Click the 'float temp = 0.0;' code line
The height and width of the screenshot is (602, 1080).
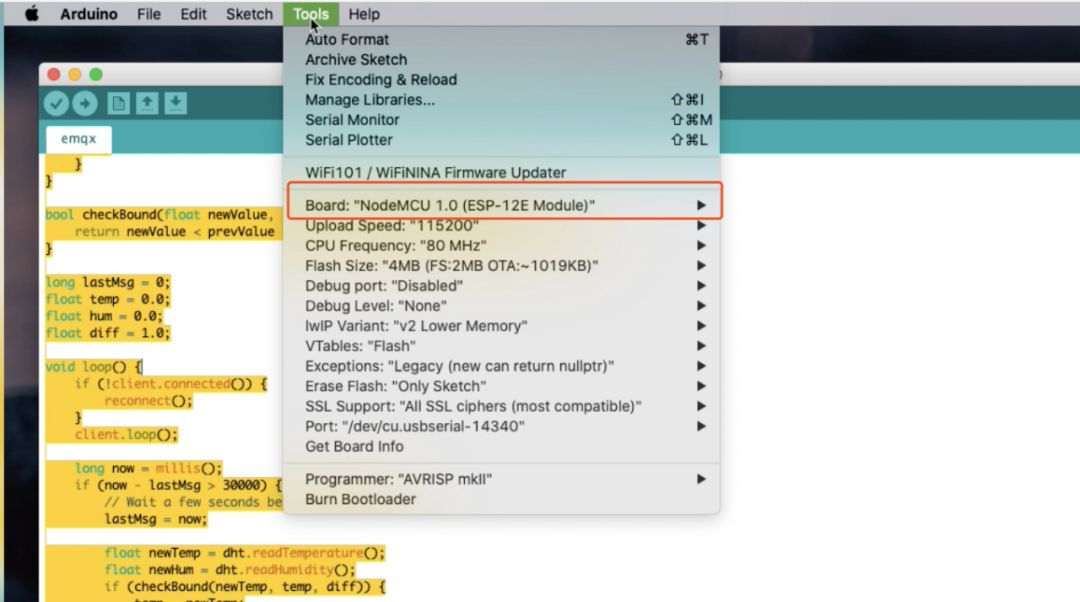[x=108, y=300]
